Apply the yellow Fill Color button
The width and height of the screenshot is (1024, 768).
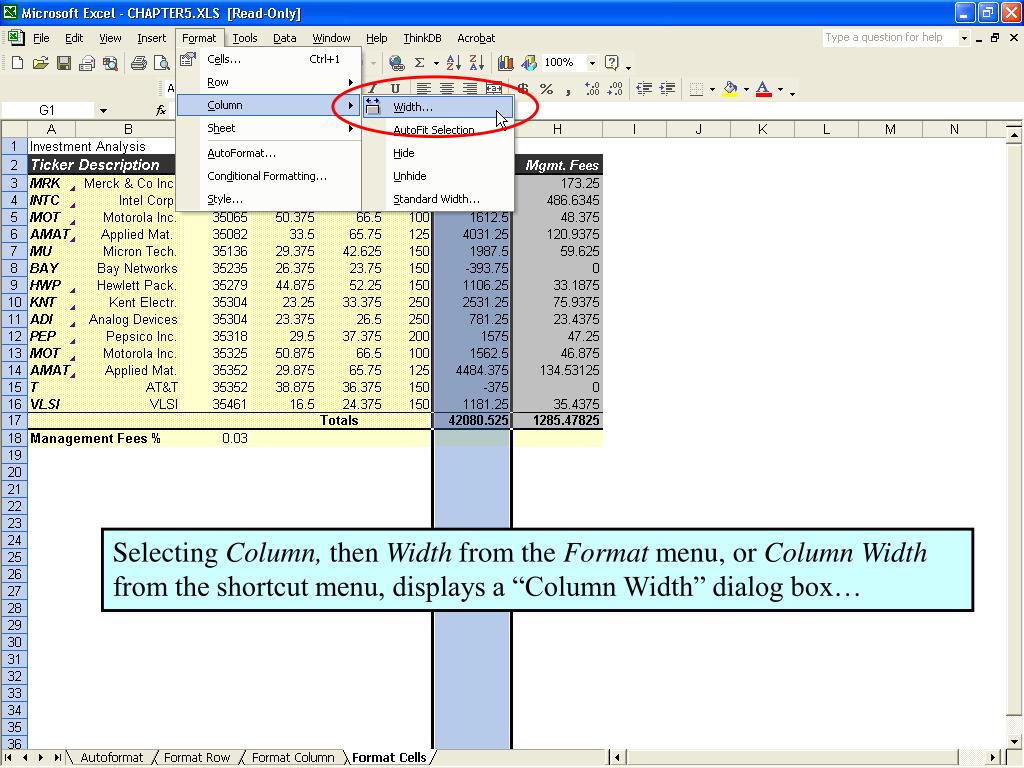[730, 89]
